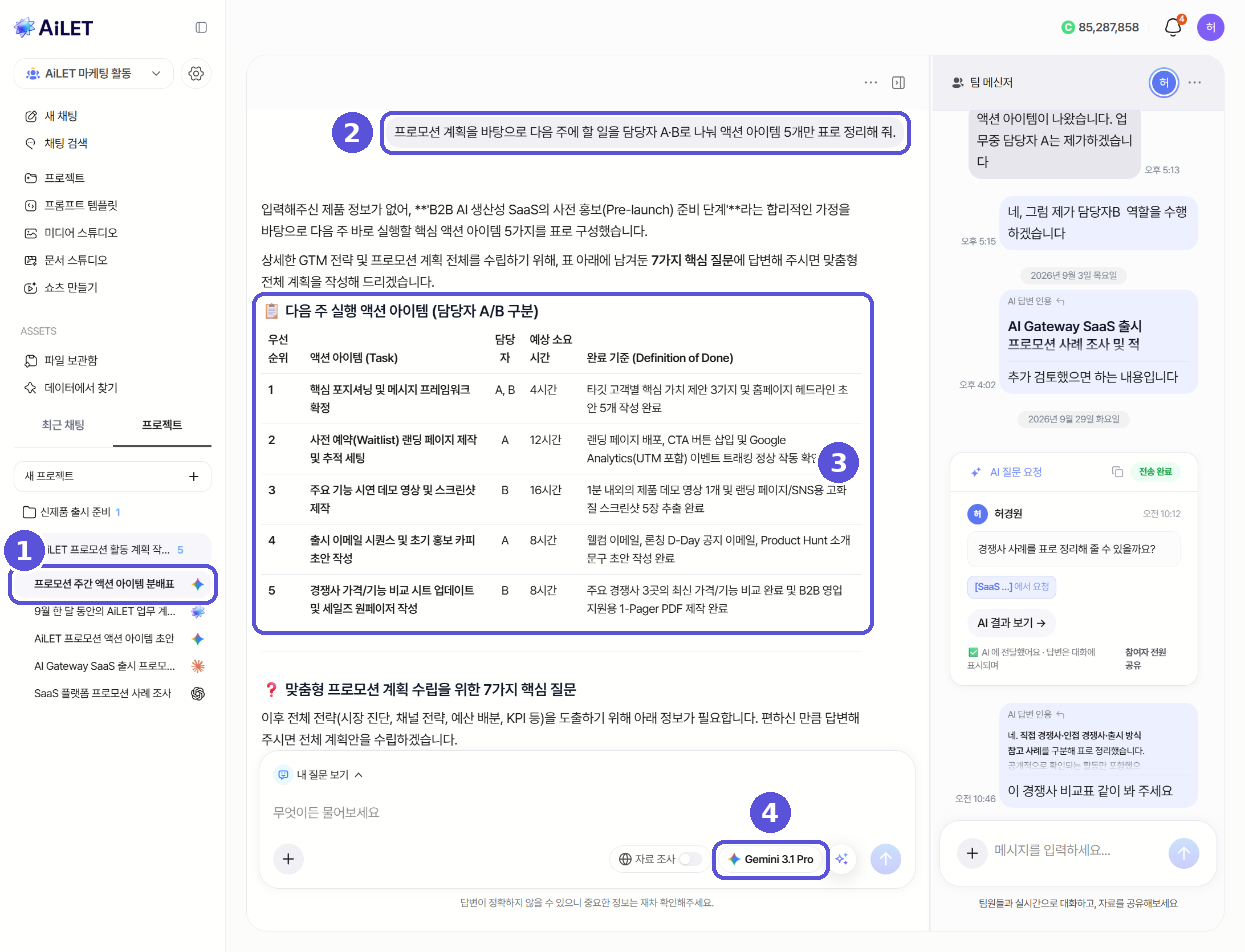Open 프로모션 주간 액션 아이템 분배표 chat
Viewport: 1245px width, 952px height.
112,584
